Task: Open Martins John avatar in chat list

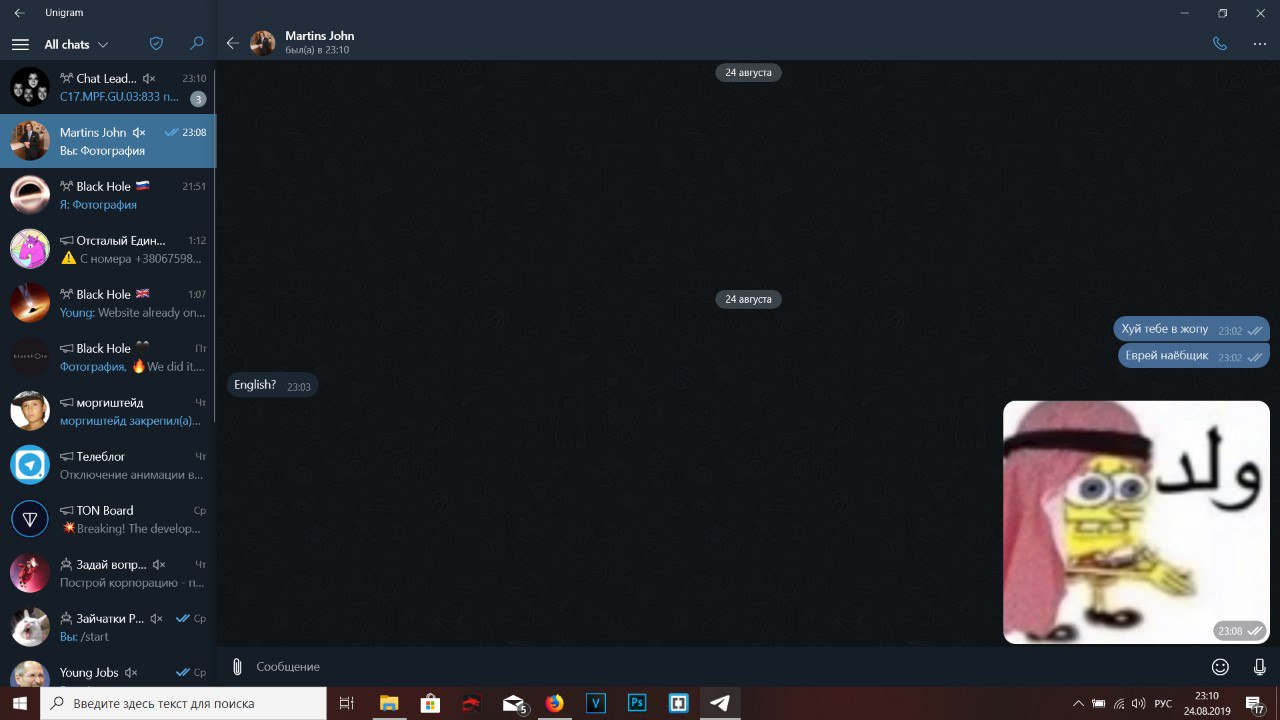Action: click(x=30, y=141)
